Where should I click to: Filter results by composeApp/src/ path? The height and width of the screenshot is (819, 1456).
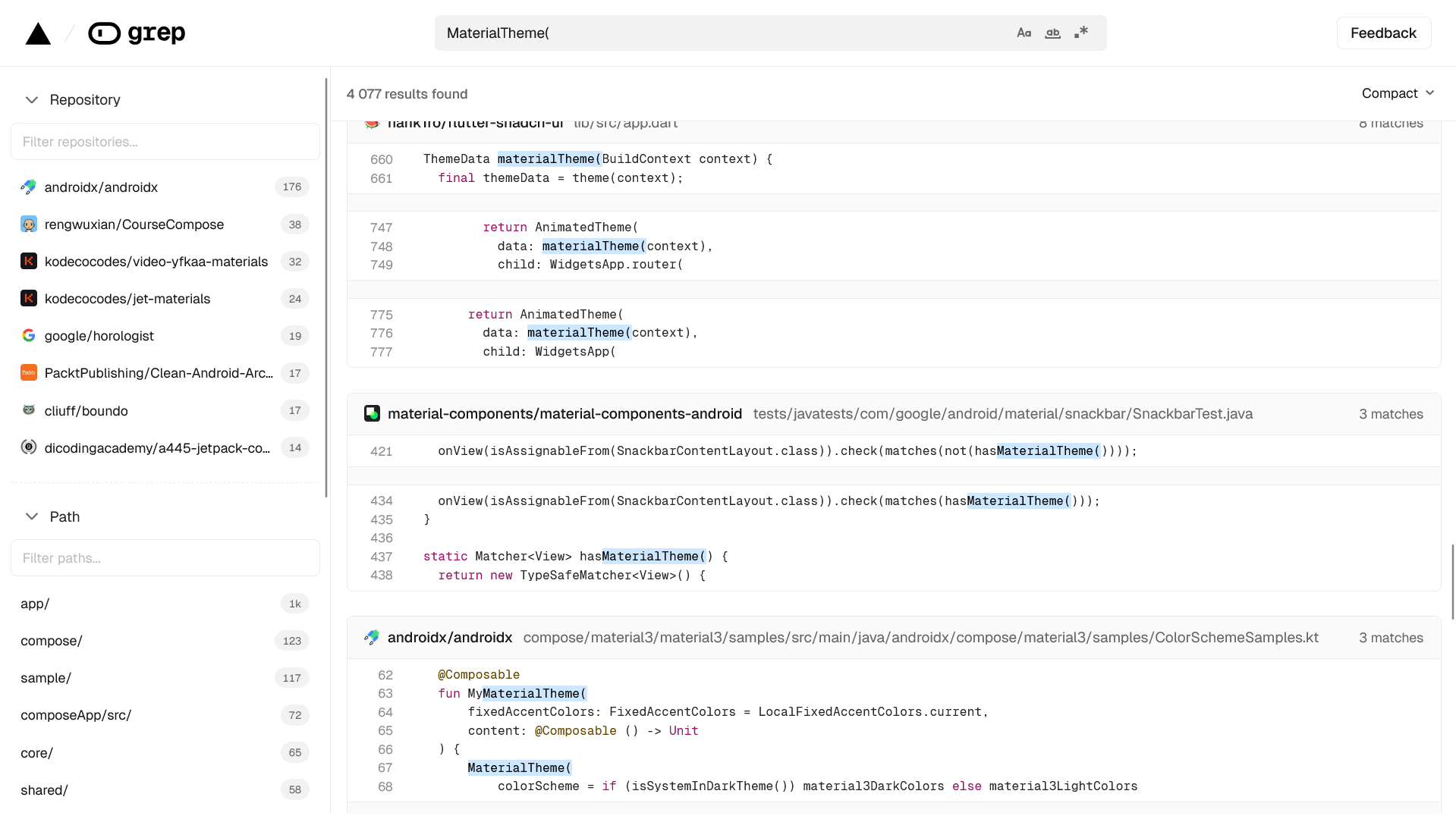click(165, 715)
